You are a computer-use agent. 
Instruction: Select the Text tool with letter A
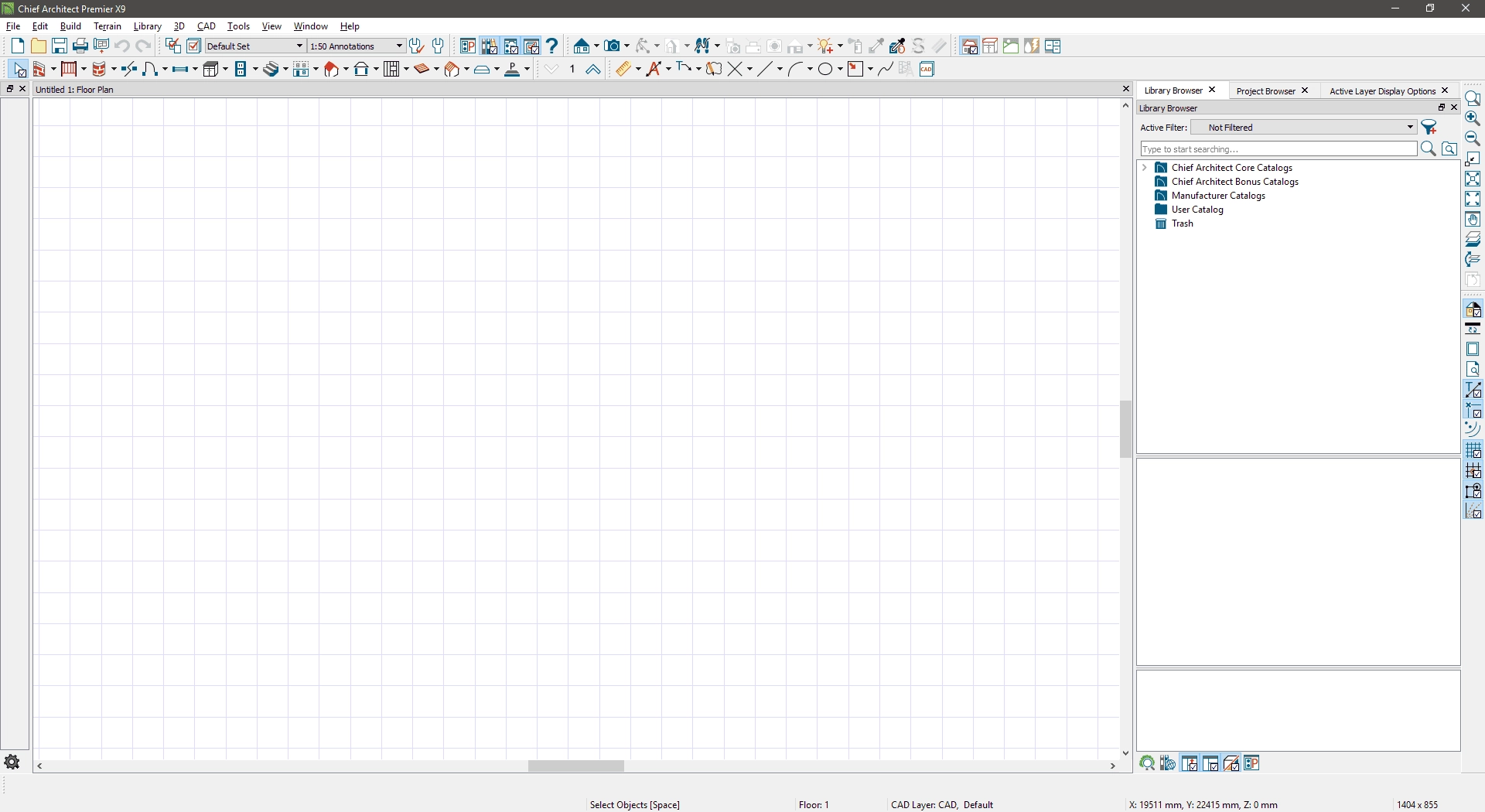(655, 70)
